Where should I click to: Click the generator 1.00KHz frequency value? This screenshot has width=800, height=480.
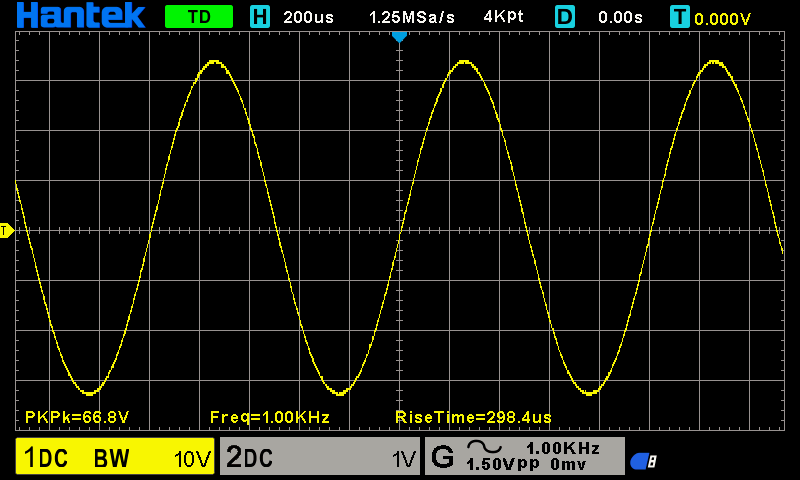pos(563,448)
